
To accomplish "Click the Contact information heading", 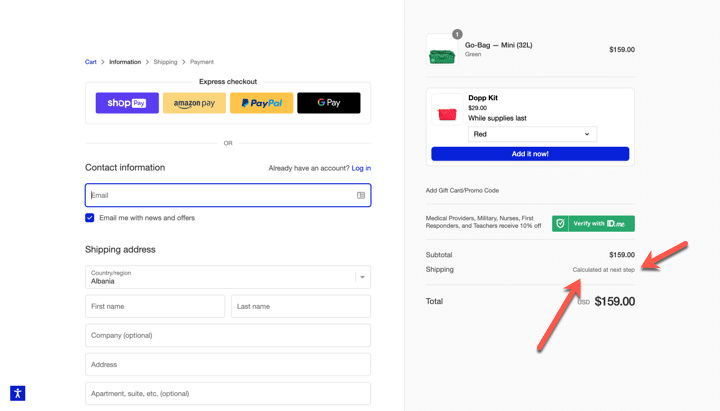I will pos(125,168).
